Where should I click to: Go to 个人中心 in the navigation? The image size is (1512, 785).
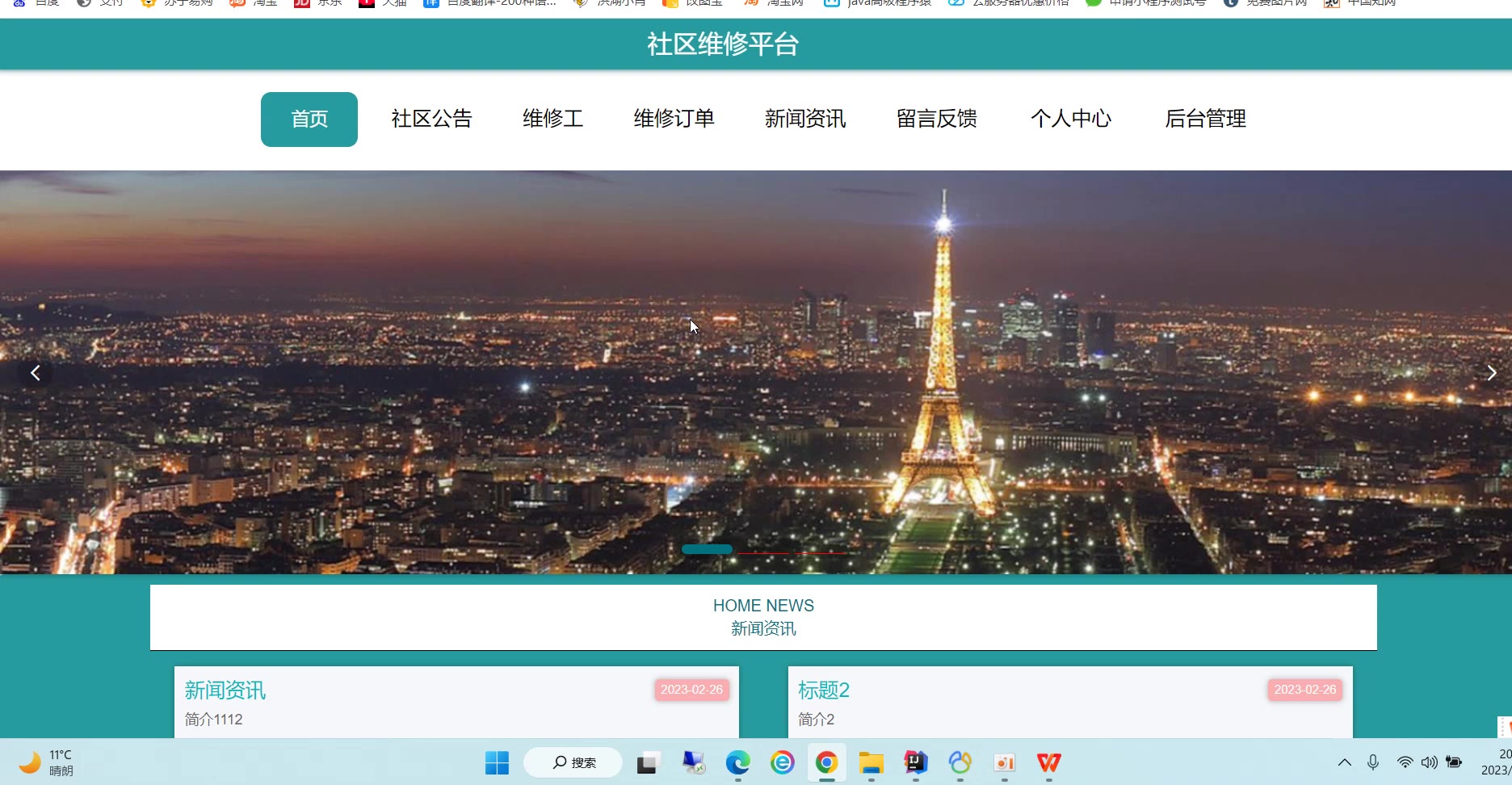pos(1071,119)
